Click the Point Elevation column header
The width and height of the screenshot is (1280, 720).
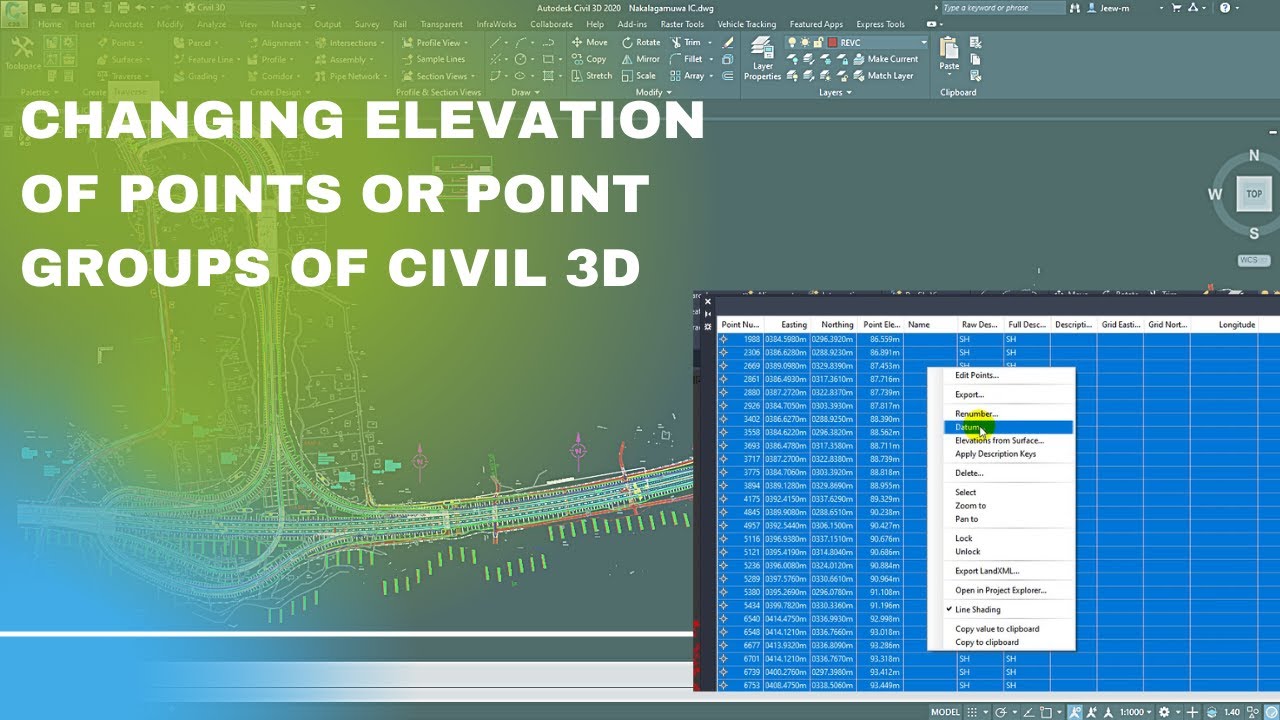[881, 325]
